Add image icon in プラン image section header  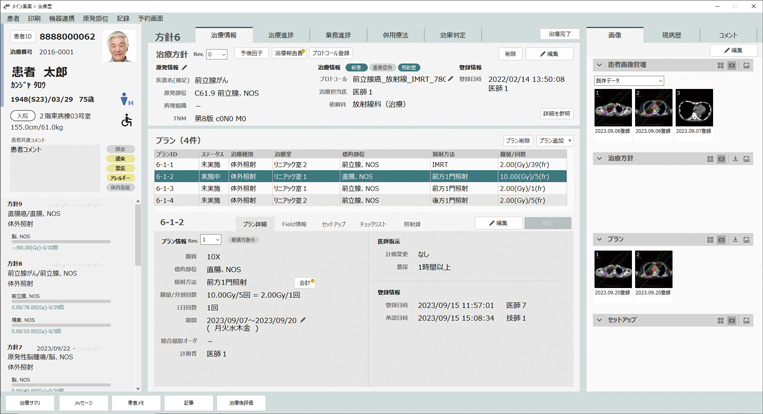coord(746,239)
